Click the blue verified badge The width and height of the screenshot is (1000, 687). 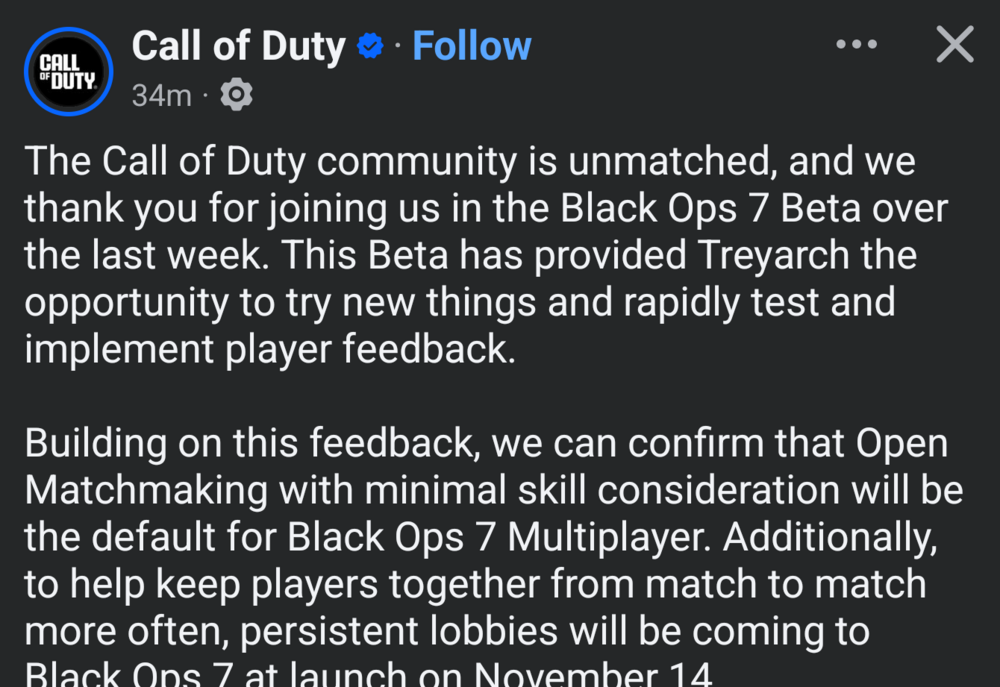click(371, 47)
